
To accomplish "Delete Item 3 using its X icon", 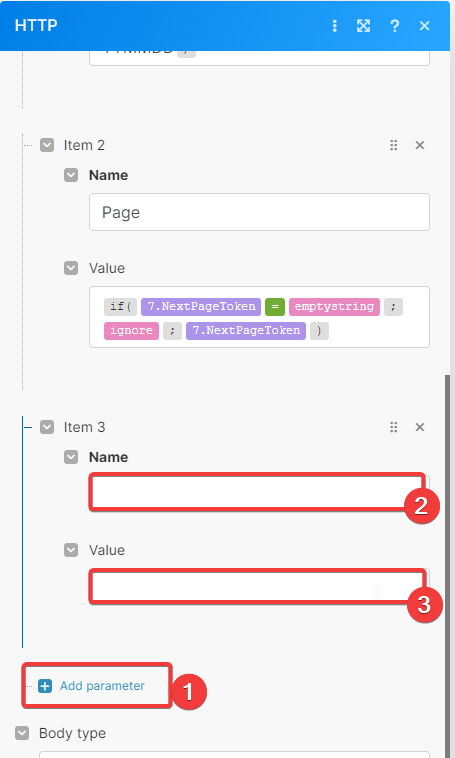I will click(x=420, y=427).
